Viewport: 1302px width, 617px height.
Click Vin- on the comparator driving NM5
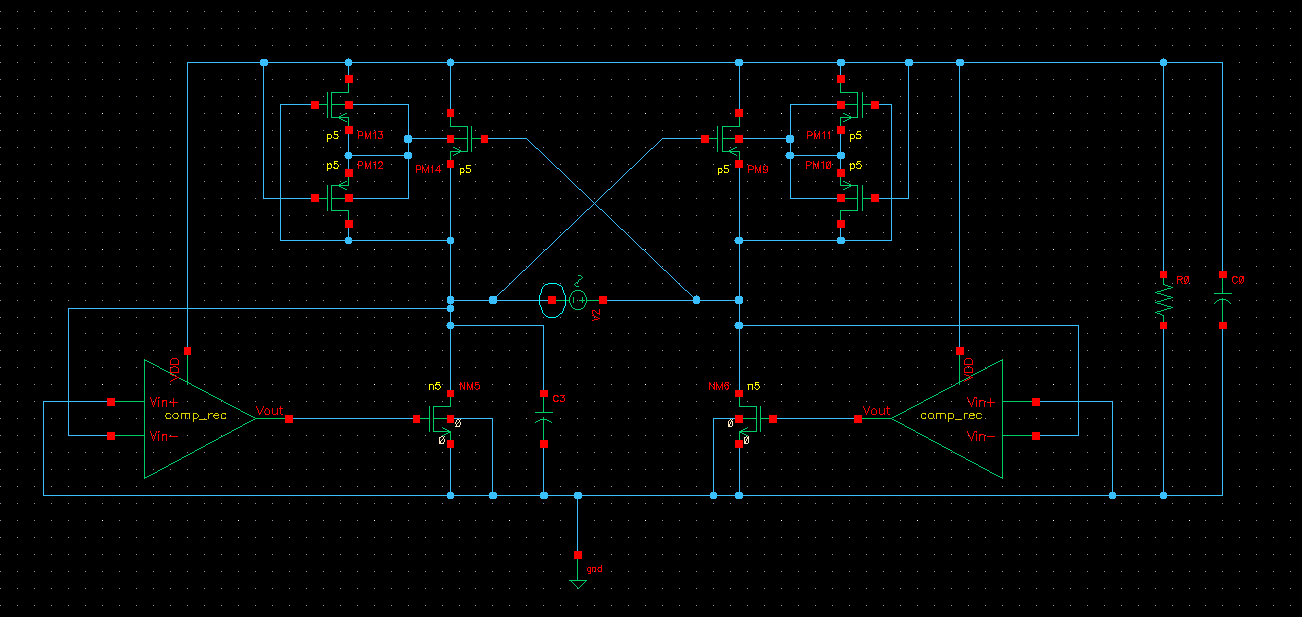(165, 436)
